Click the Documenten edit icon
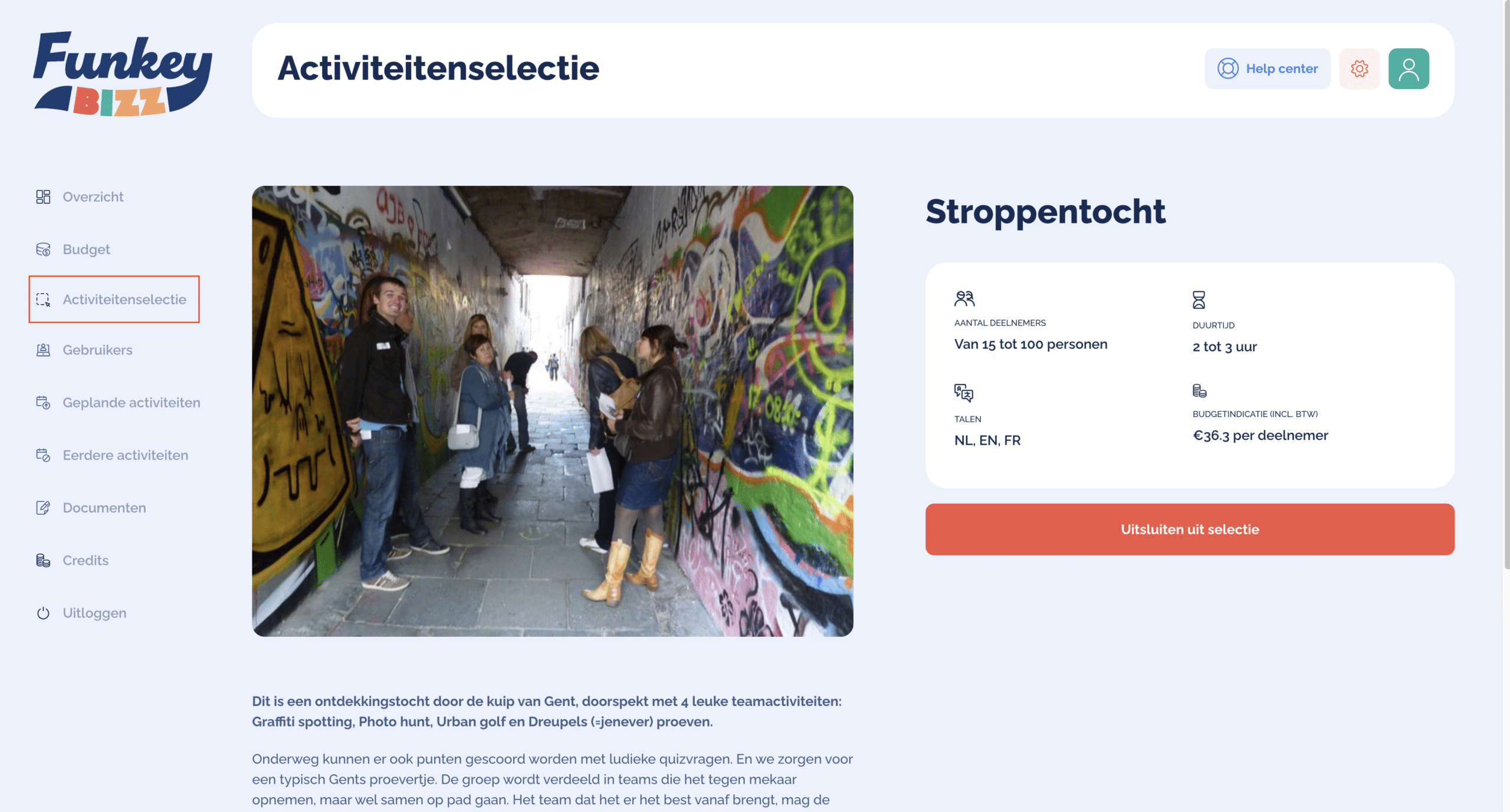 pyautogui.click(x=43, y=508)
